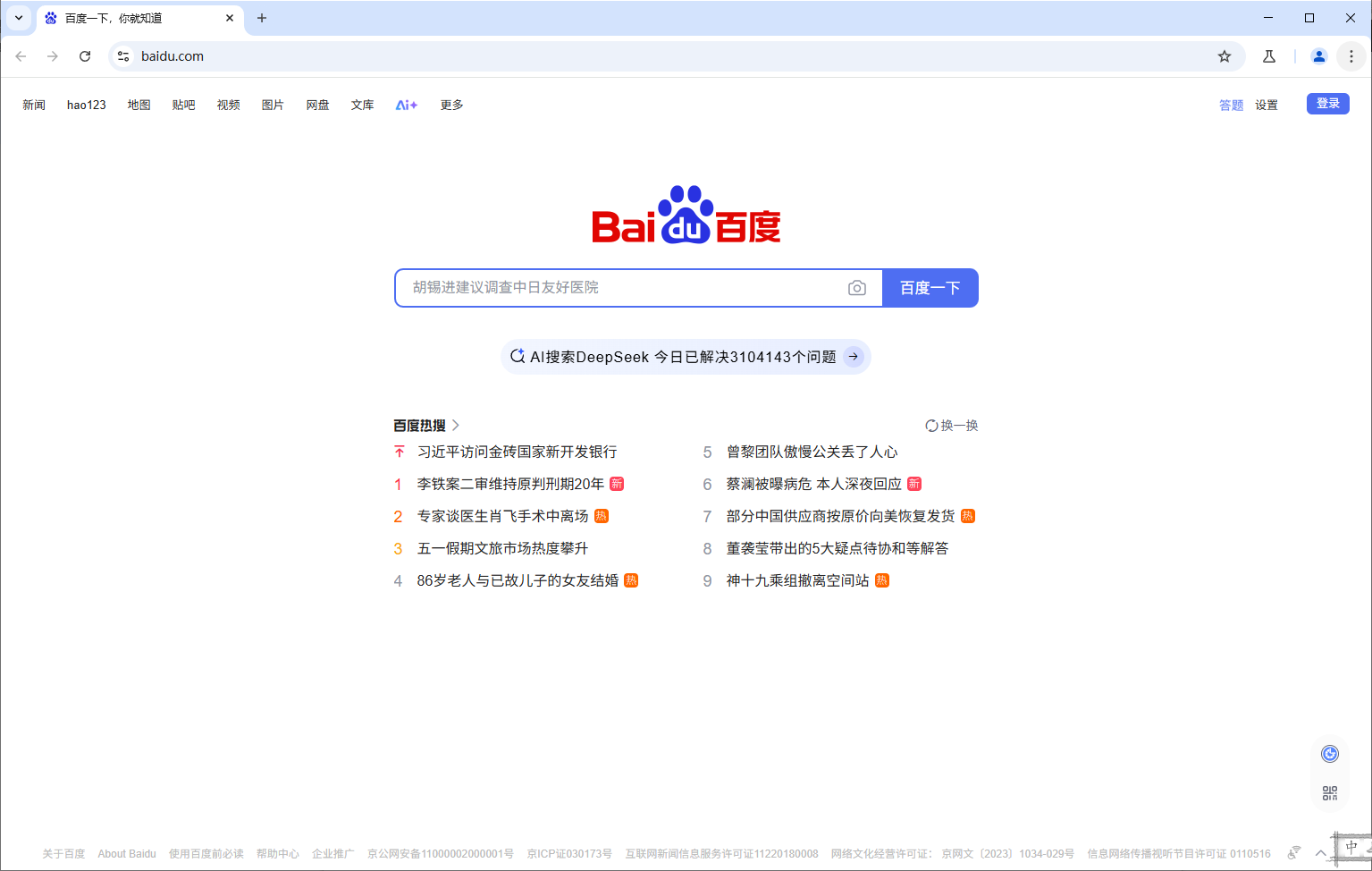Go back to previous page
Image resolution: width=1372 pixels, height=871 pixels.
pyautogui.click(x=21, y=56)
